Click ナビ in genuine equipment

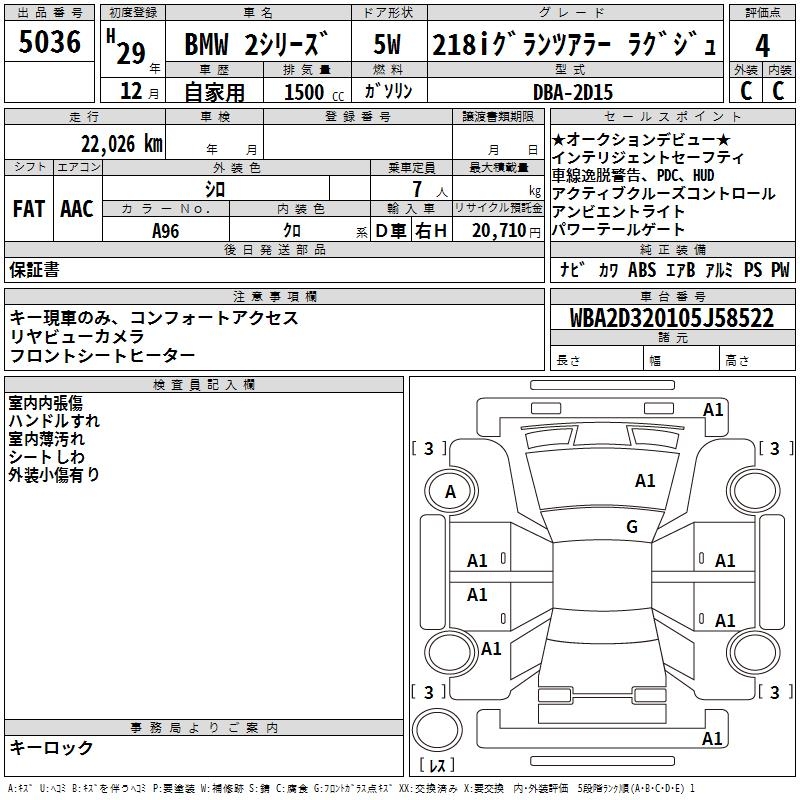[571, 269]
